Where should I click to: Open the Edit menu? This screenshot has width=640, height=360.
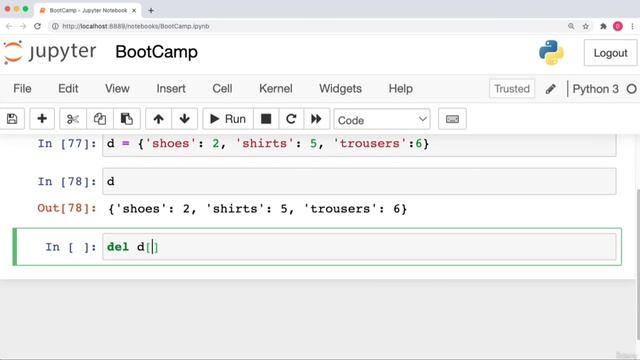tap(68, 89)
